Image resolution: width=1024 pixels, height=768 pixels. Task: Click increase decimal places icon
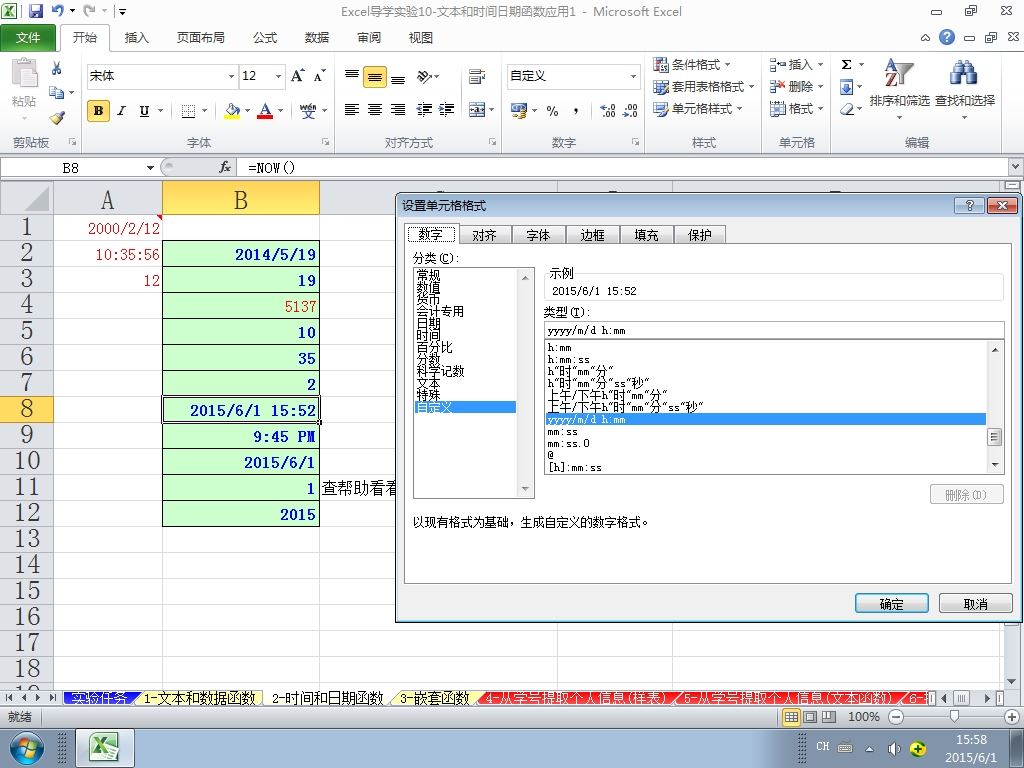607,110
